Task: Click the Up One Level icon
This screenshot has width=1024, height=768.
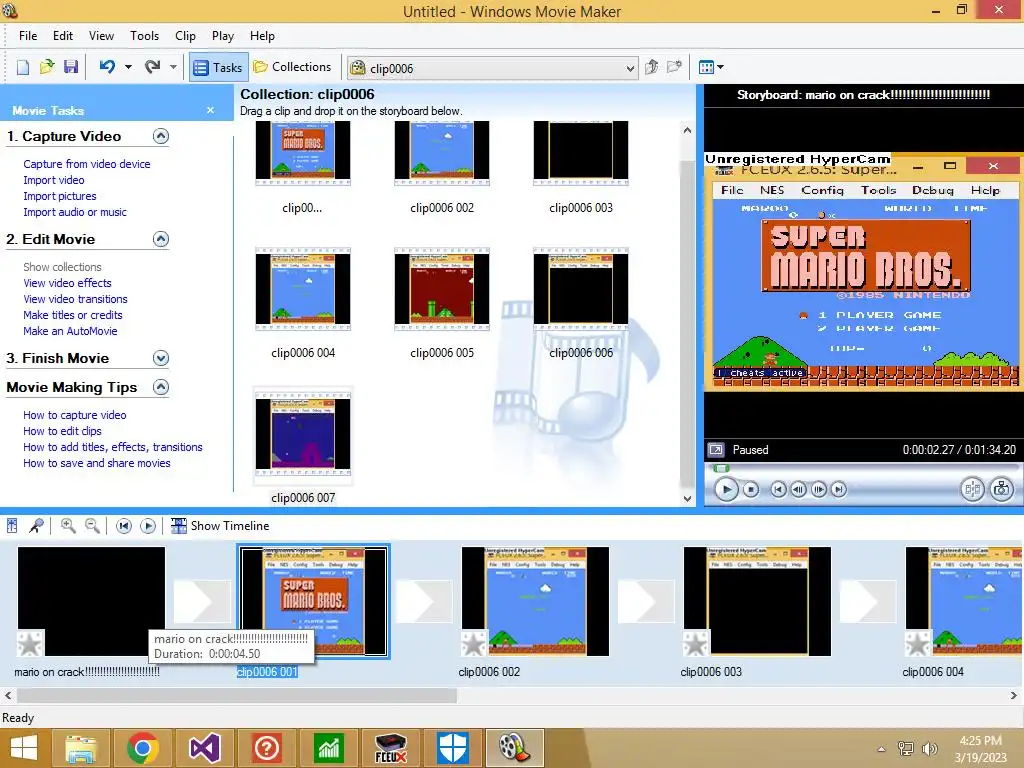Action: point(651,67)
